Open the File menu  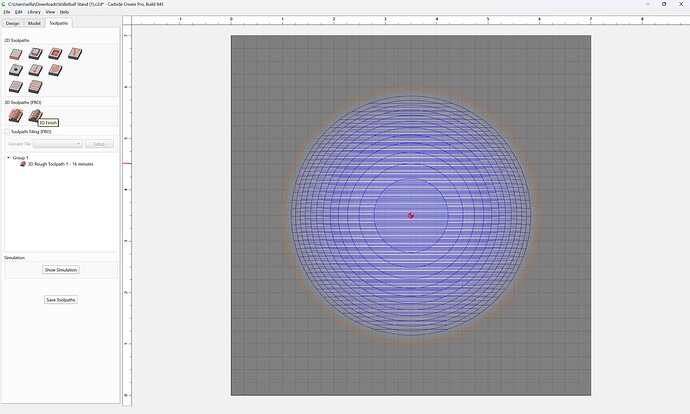[x=7, y=12]
